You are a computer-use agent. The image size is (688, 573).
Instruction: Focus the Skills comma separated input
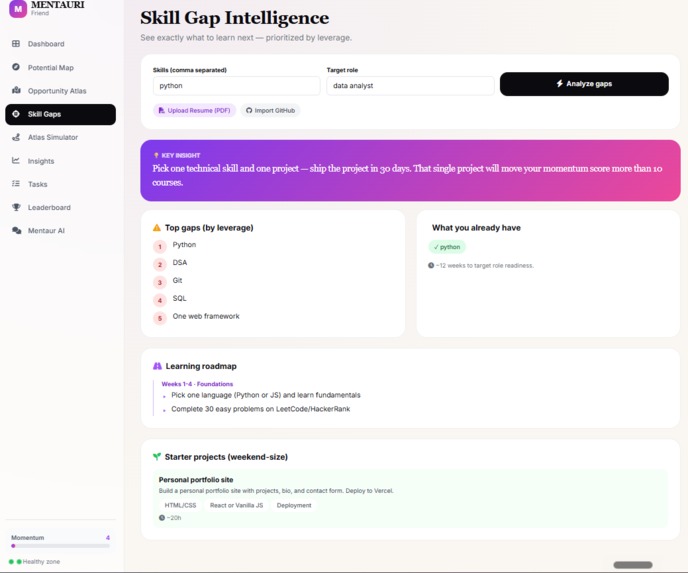[x=236, y=86]
